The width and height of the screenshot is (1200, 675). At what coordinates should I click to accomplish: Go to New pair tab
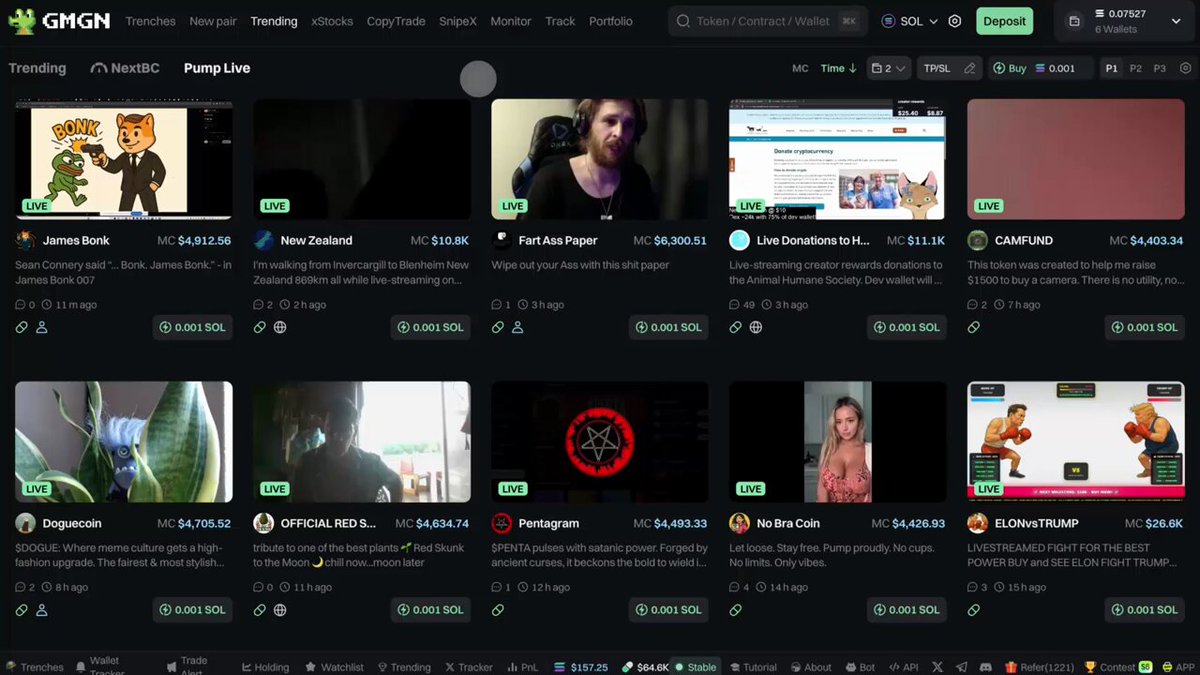point(213,21)
